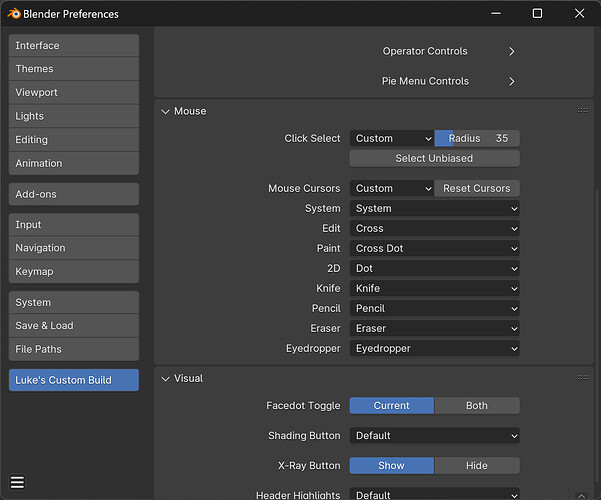Image resolution: width=601 pixels, height=500 pixels.
Task: Adjust the Radius slider set to 35
Action: (x=477, y=138)
